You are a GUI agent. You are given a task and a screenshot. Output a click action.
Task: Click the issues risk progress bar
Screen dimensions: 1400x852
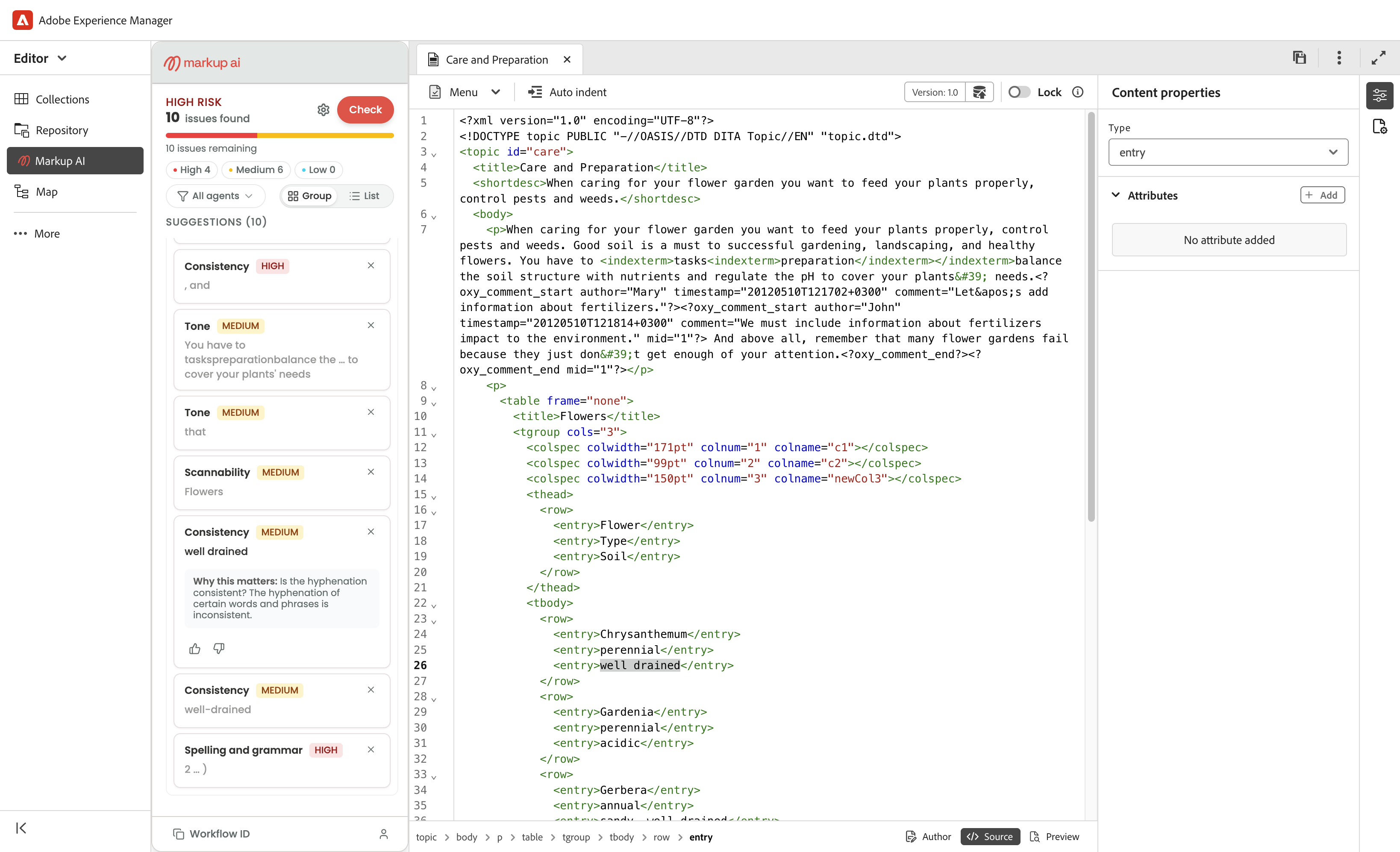[x=279, y=135]
